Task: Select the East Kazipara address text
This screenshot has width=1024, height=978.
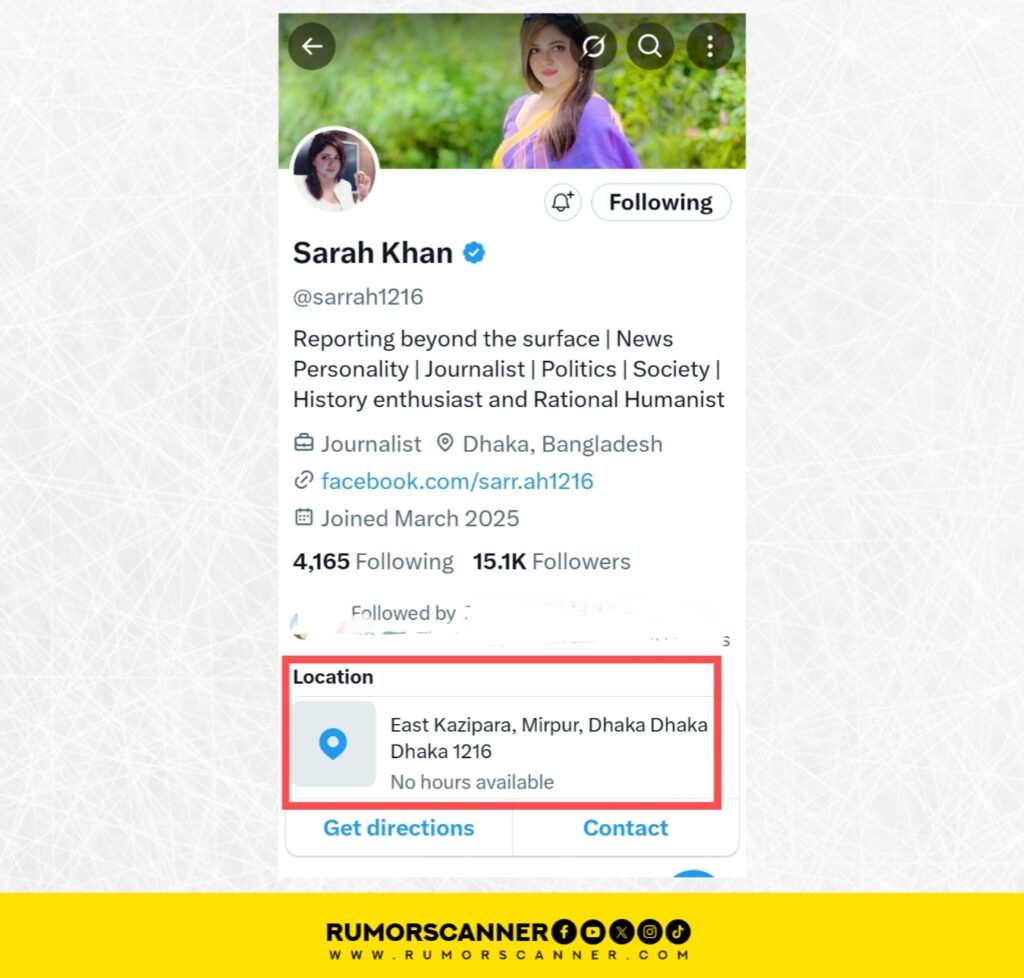Action: pos(549,738)
